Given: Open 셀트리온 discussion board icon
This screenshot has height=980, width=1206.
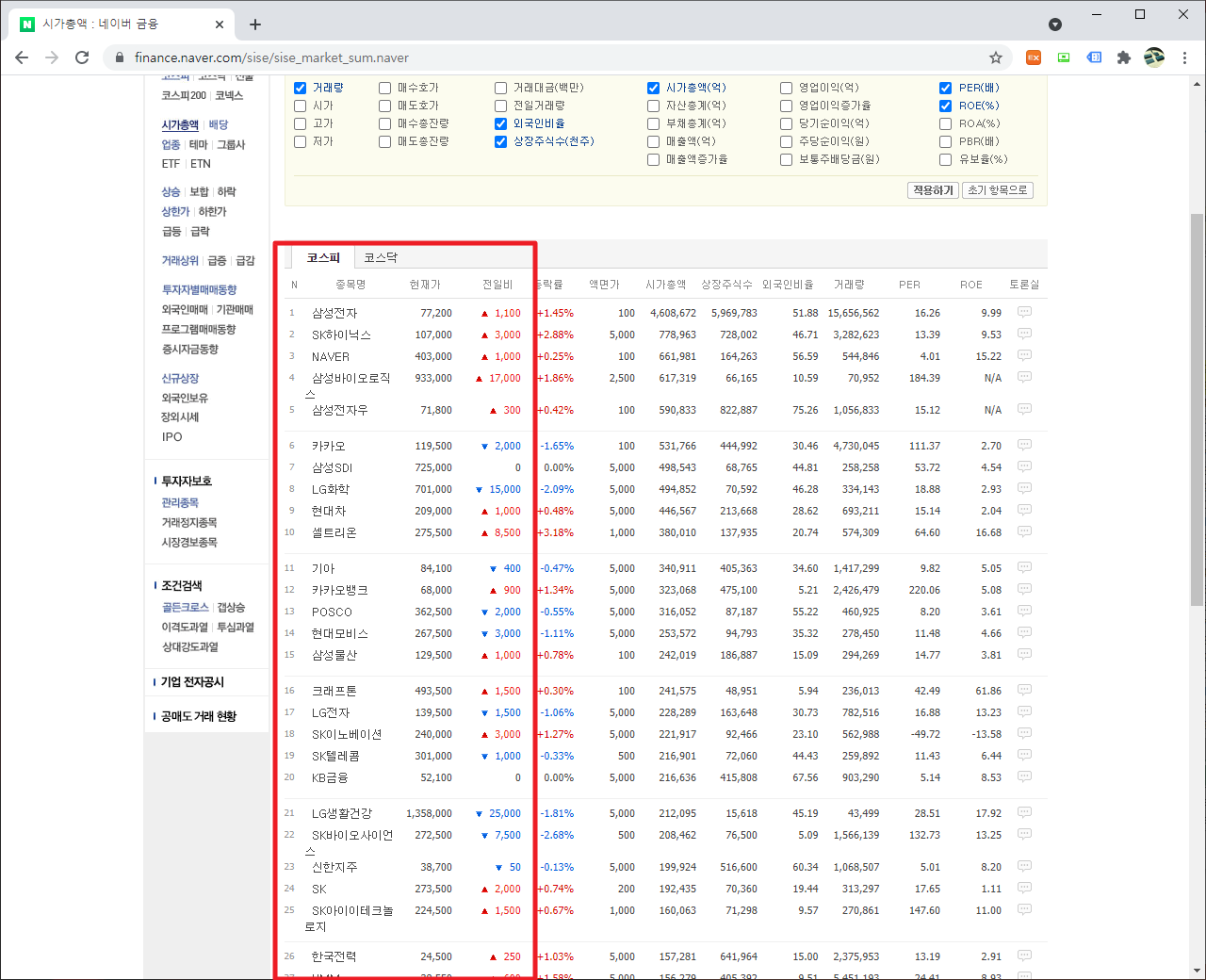Looking at the screenshot, I should (x=1024, y=531).
